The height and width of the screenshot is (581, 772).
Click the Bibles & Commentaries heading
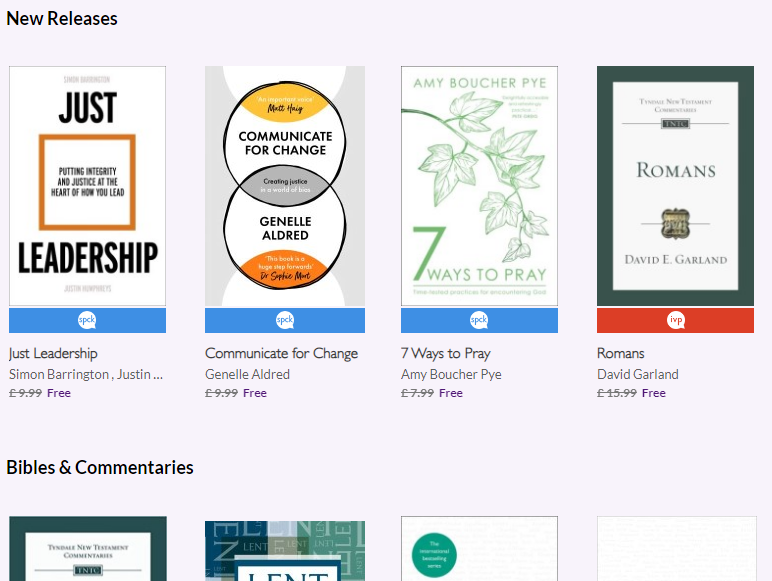point(100,468)
